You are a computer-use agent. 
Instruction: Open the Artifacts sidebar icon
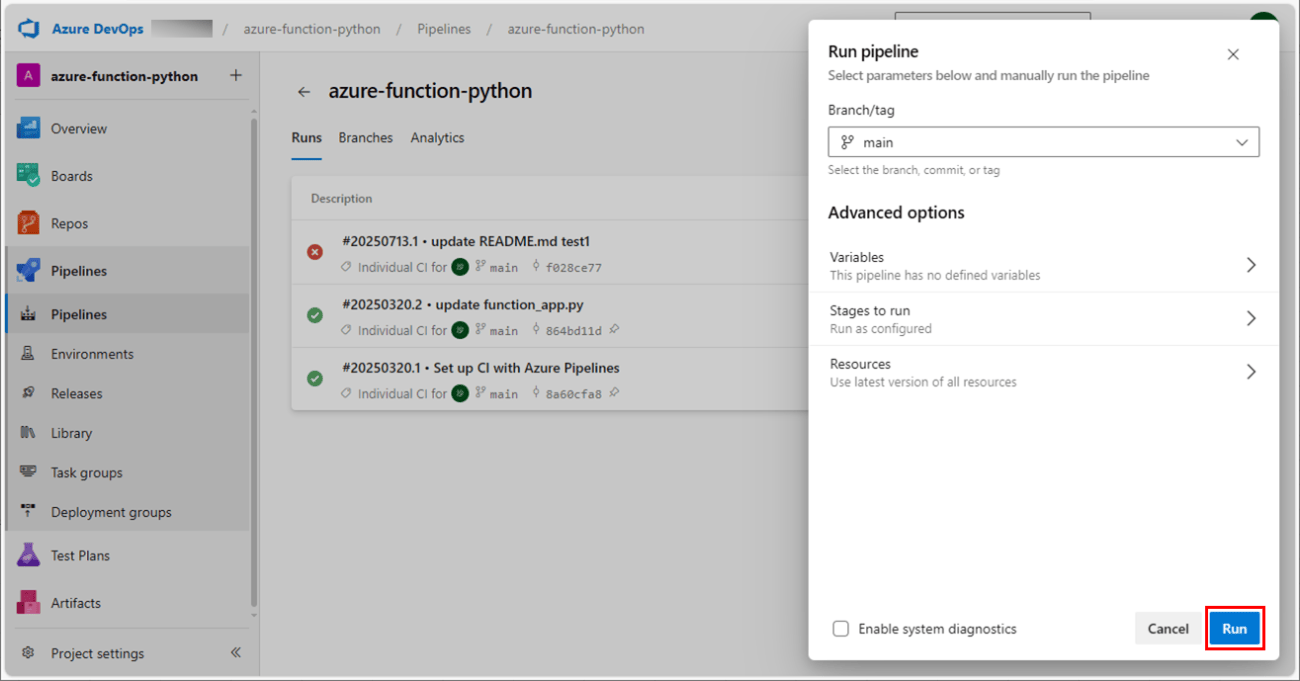click(x=28, y=603)
